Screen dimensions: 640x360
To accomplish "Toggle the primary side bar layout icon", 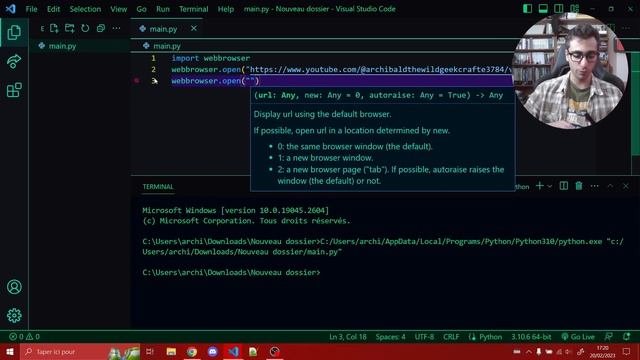I will click(527, 9).
